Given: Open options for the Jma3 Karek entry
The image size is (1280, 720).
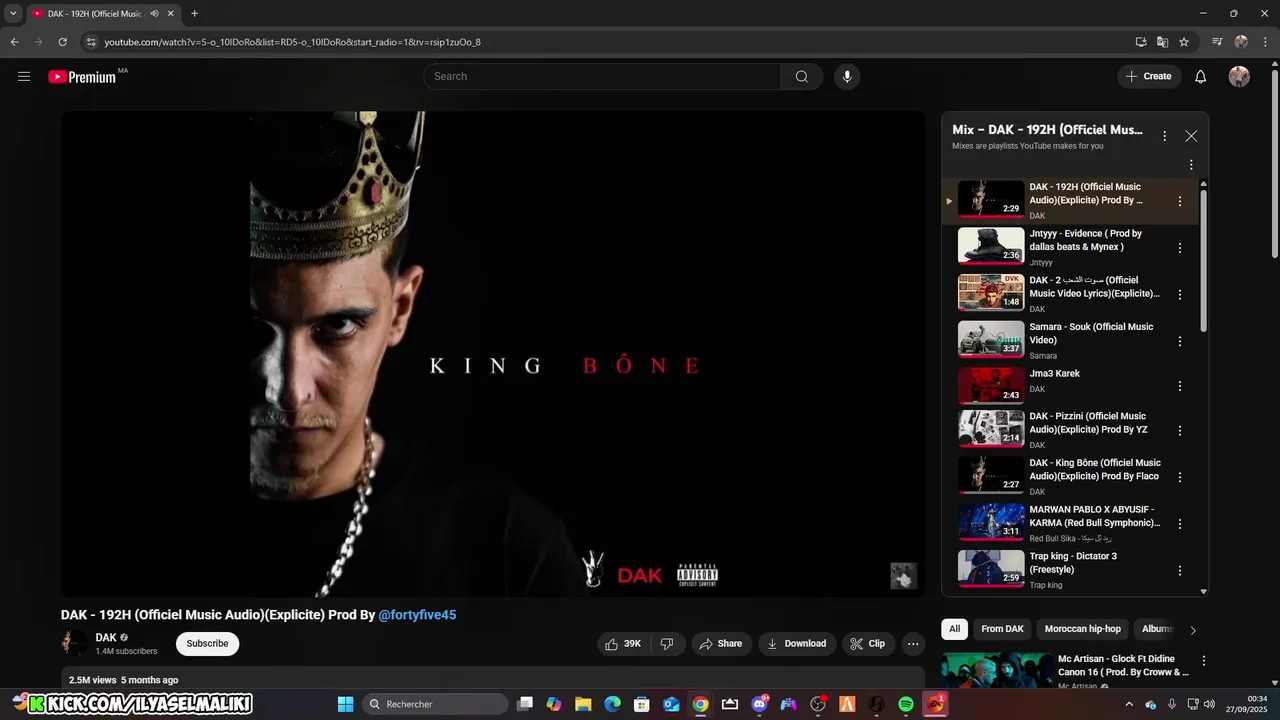Looking at the screenshot, I should click(1180, 386).
